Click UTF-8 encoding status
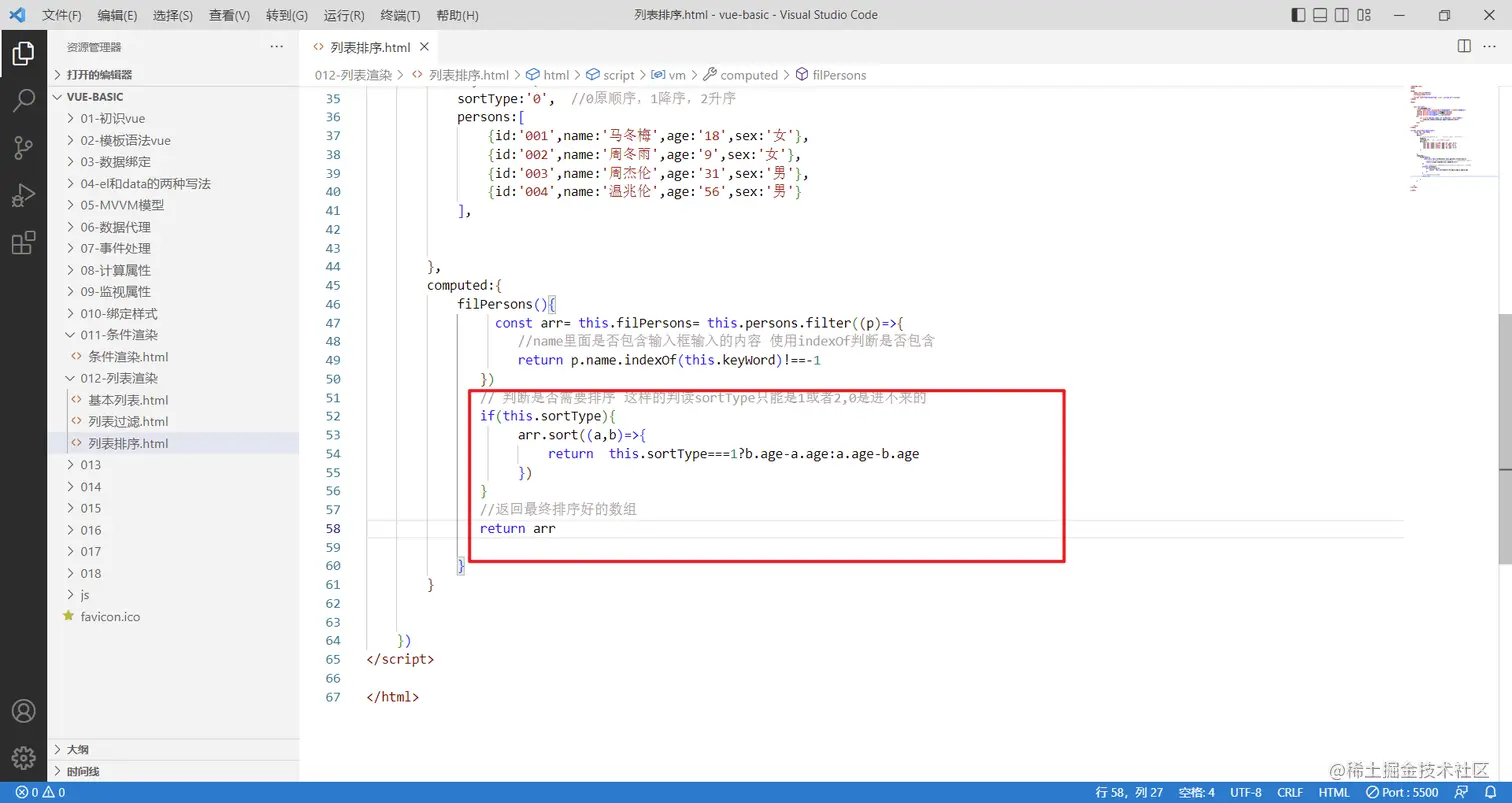 [x=1246, y=792]
